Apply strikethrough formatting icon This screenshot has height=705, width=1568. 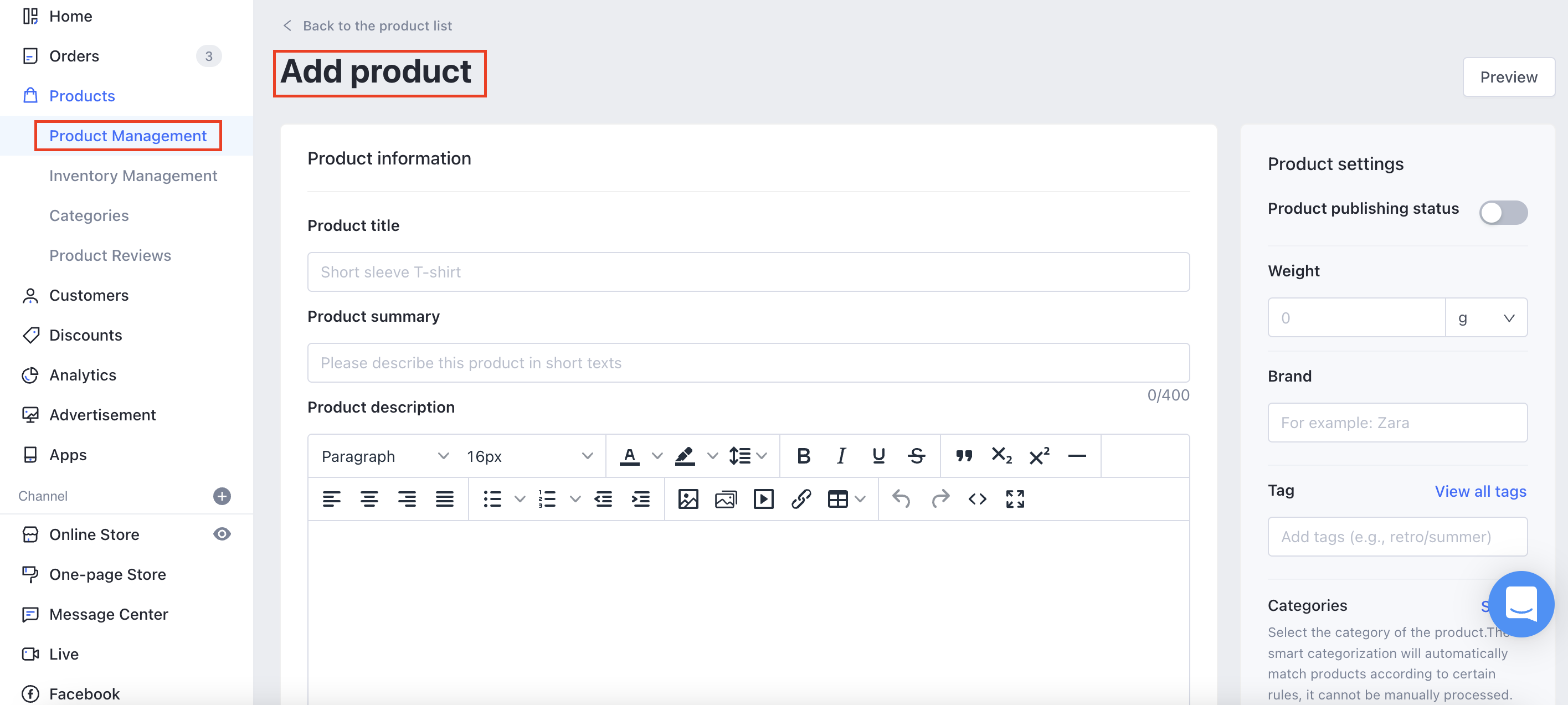[916, 456]
